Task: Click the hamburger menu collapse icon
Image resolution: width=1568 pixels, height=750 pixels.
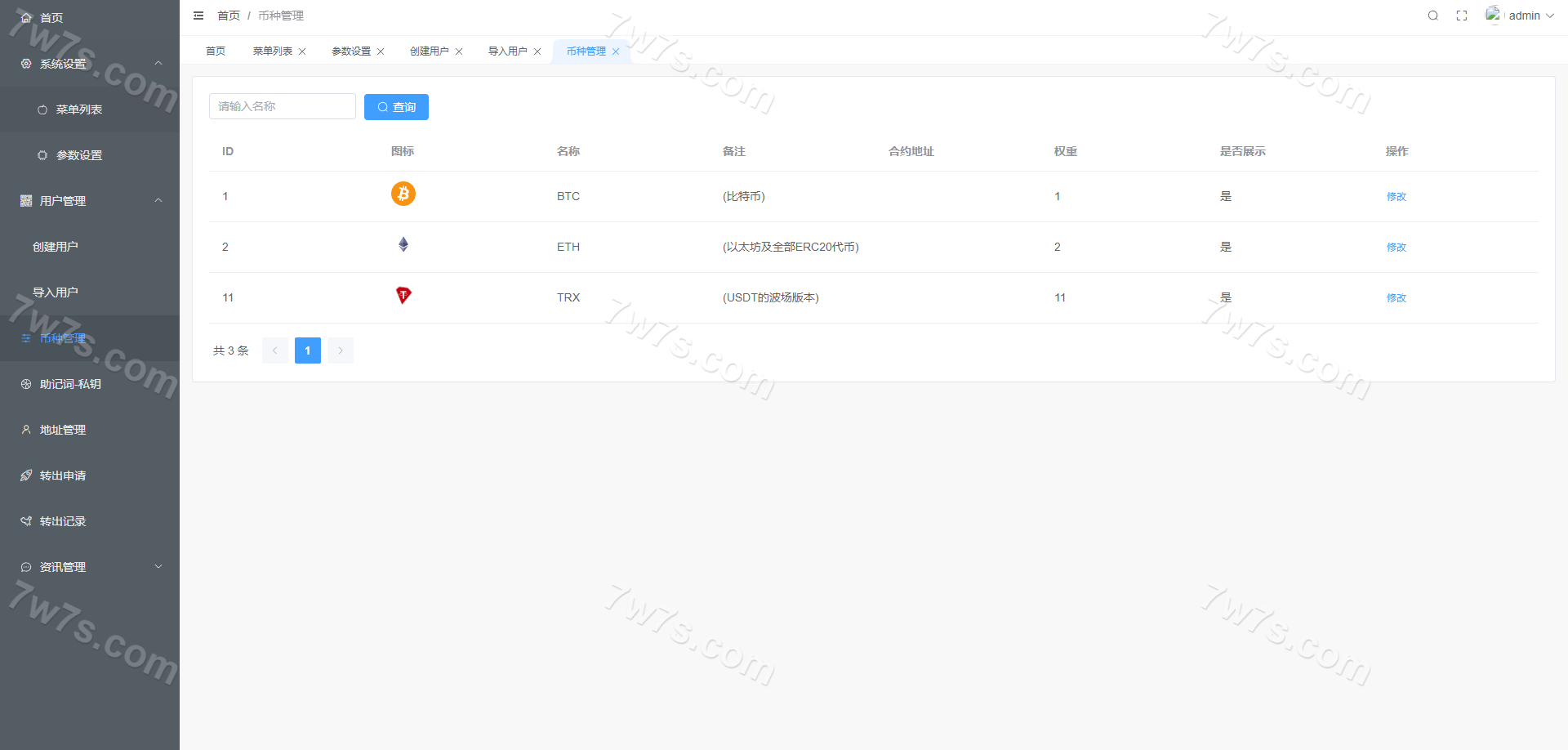Action: click(x=198, y=16)
